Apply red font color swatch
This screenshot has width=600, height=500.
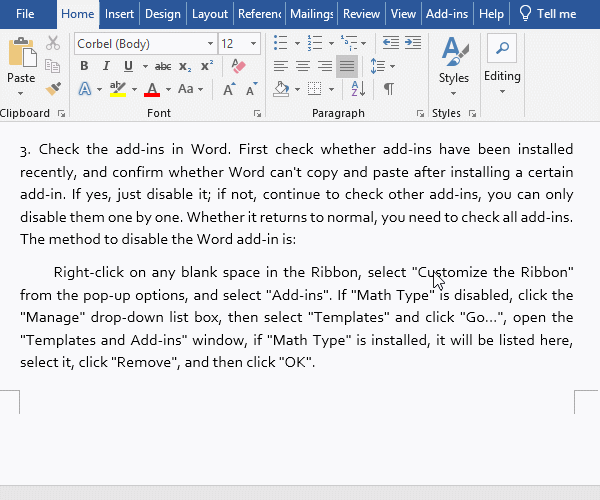(152, 90)
